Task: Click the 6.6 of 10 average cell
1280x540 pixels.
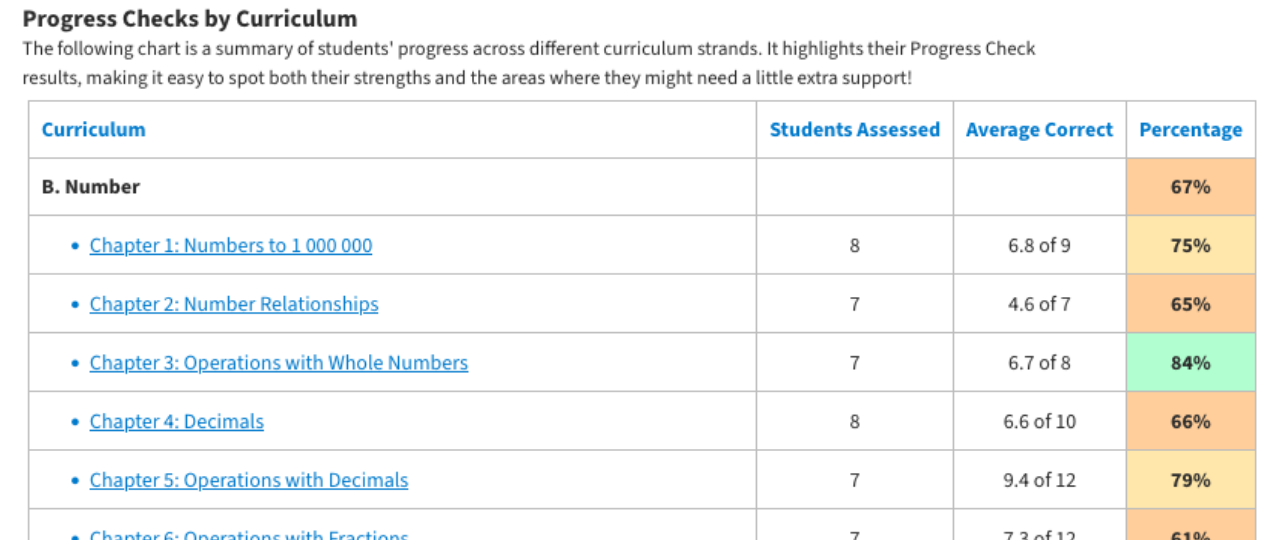Action: 1039,422
